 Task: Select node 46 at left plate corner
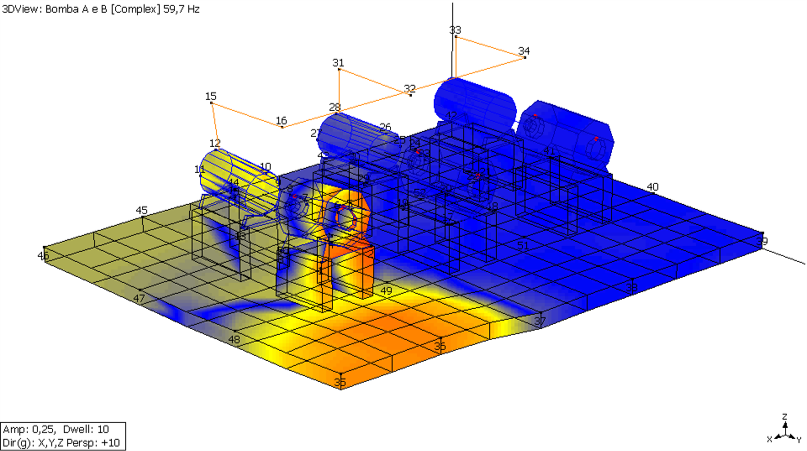(x=43, y=256)
